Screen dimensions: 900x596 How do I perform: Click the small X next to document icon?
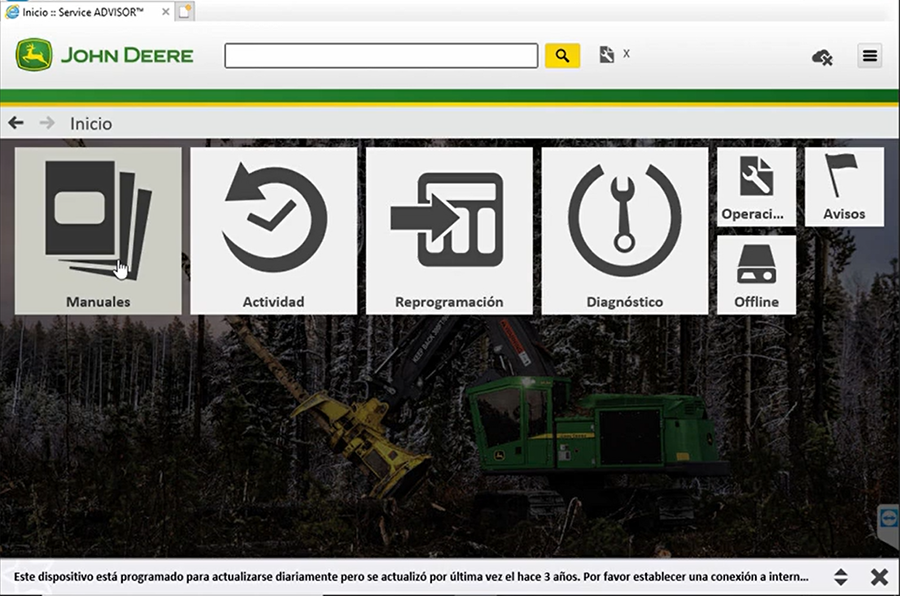click(626, 53)
